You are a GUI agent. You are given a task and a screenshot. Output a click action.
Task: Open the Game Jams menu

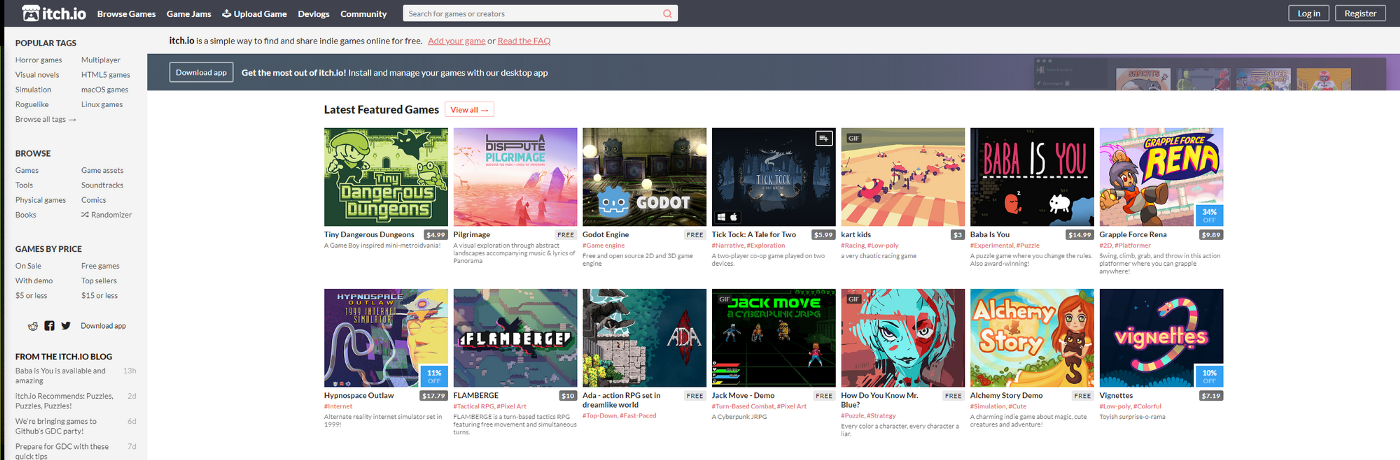pyautogui.click(x=188, y=14)
